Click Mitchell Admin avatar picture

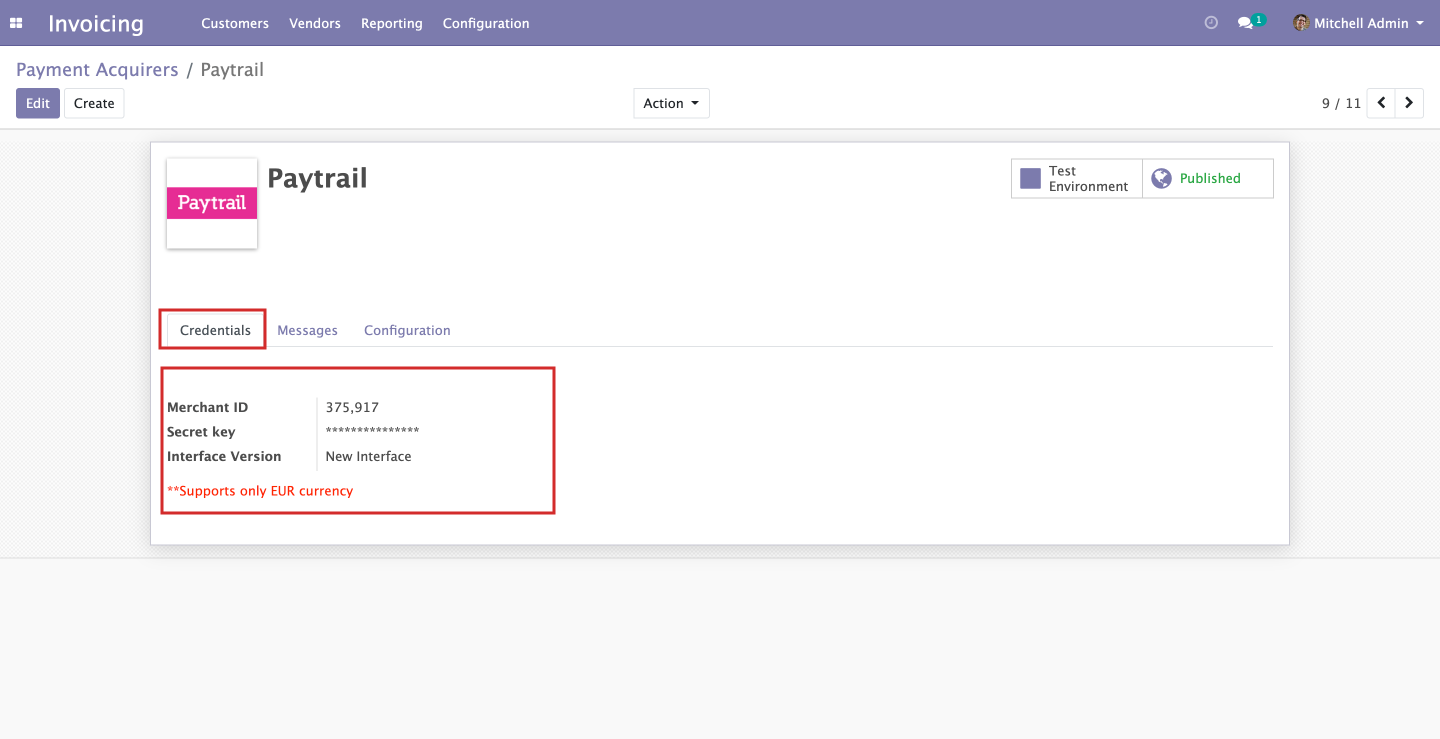[1301, 23]
